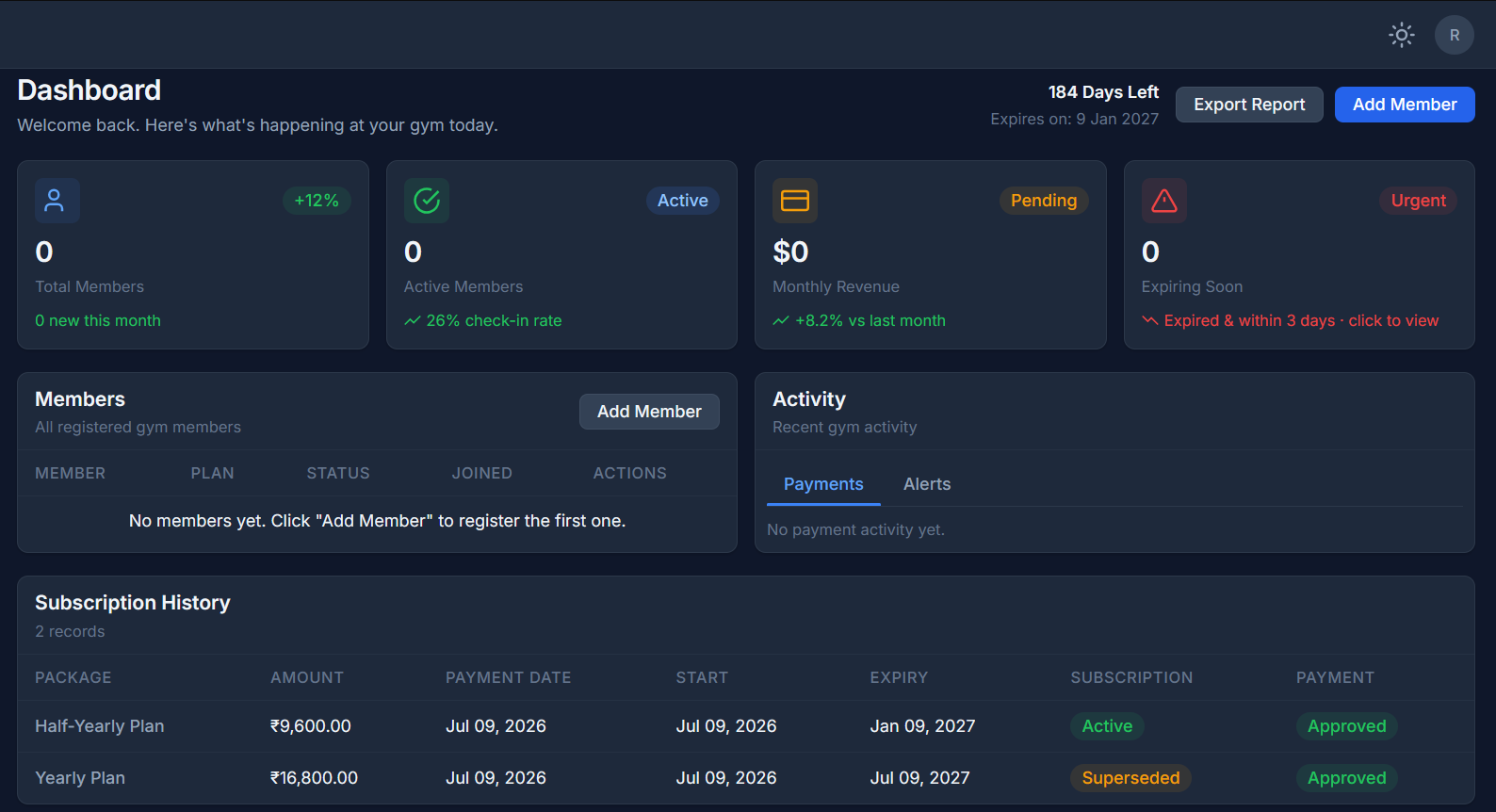Click the Active subscription status badge
The image size is (1496, 812).
(1107, 726)
